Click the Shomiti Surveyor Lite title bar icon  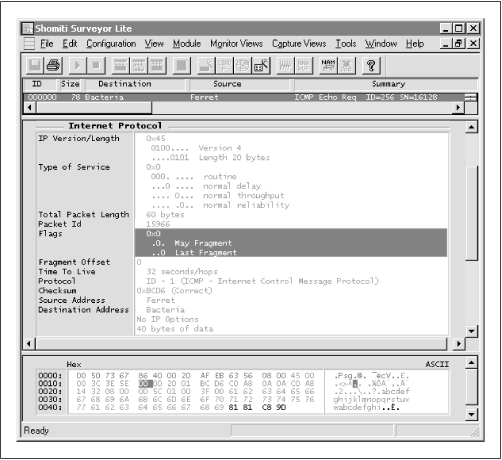point(27,29)
